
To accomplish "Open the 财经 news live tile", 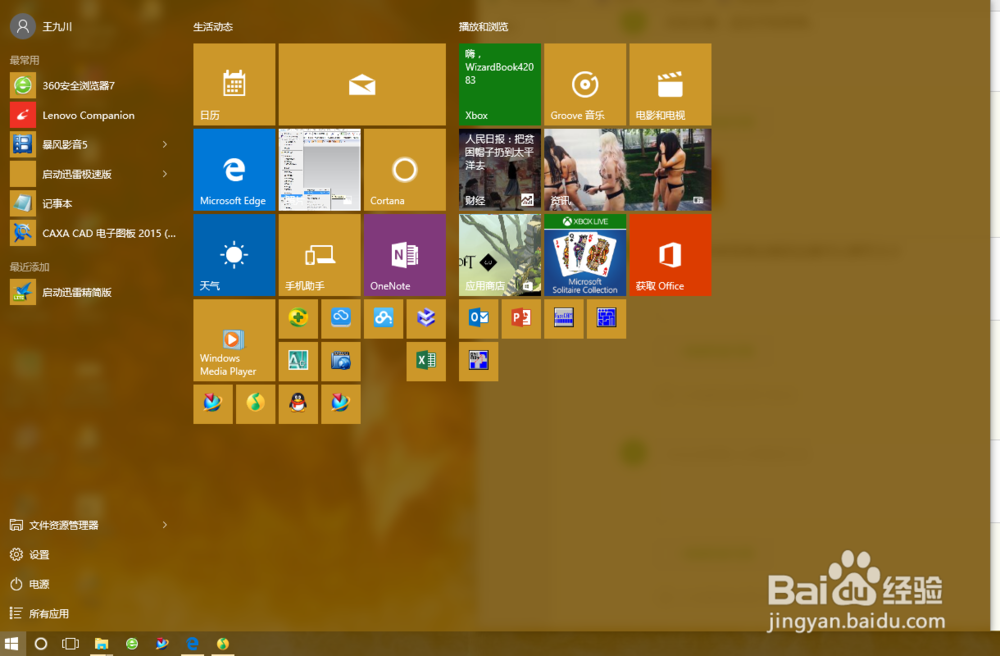I will click(x=499, y=170).
